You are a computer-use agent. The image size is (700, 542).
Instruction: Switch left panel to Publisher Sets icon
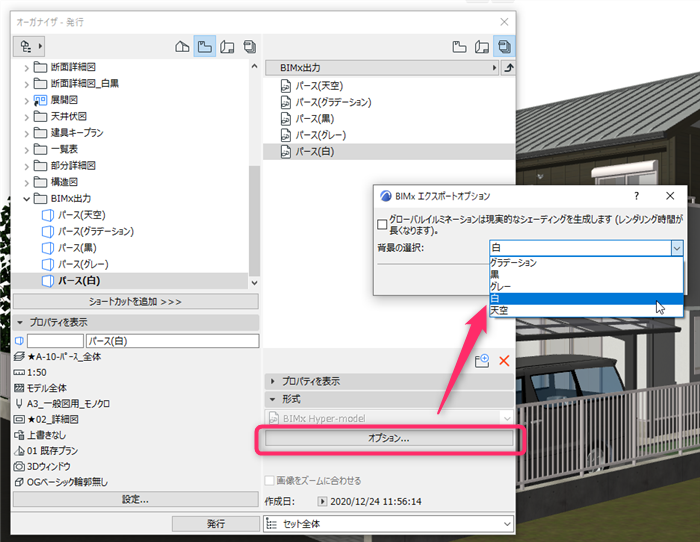tap(250, 46)
